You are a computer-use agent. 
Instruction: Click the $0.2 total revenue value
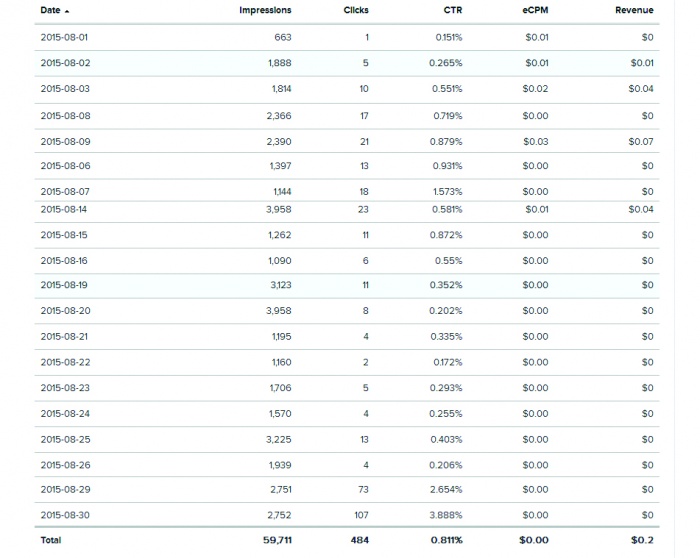643,540
